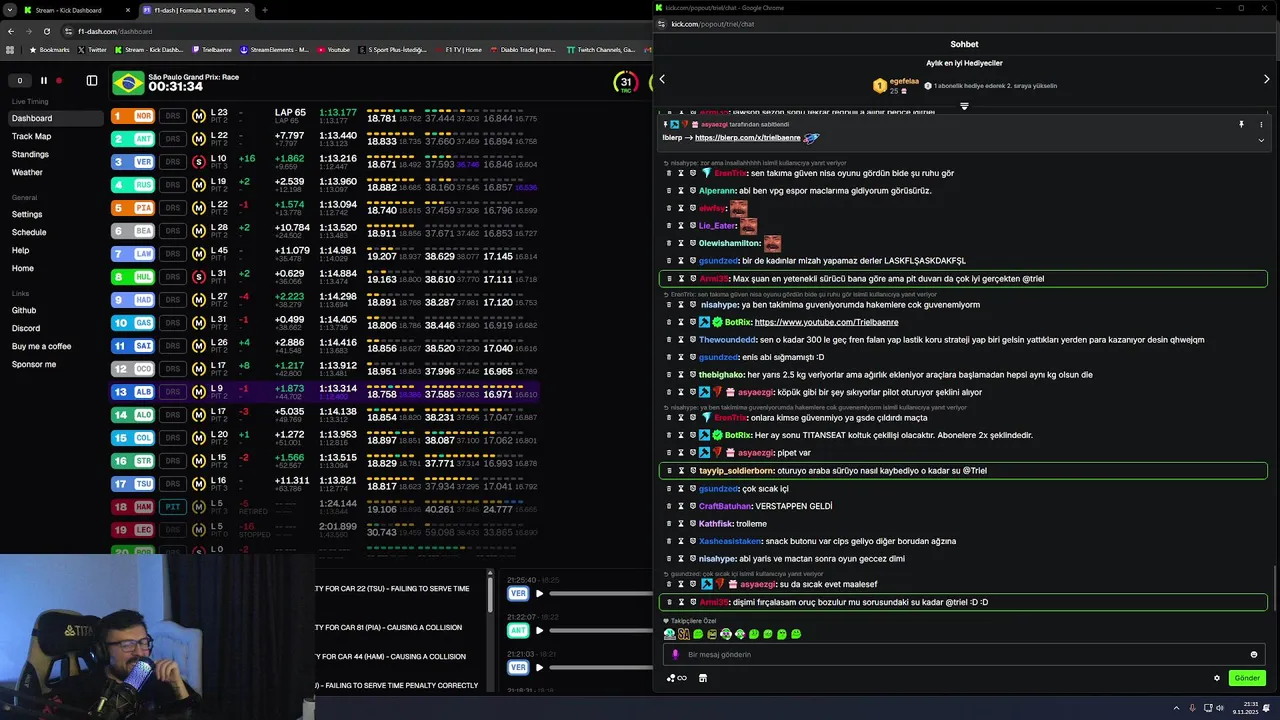Collapse the gift leaderboard panel handle
Viewport: 1280px width, 720px height.
click(x=964, y=106)
